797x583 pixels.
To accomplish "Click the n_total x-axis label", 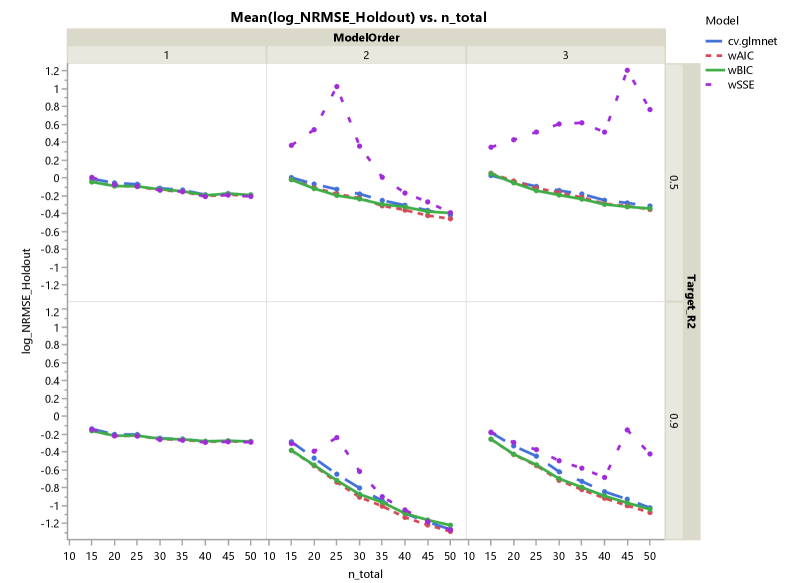I will coord(365,574).
